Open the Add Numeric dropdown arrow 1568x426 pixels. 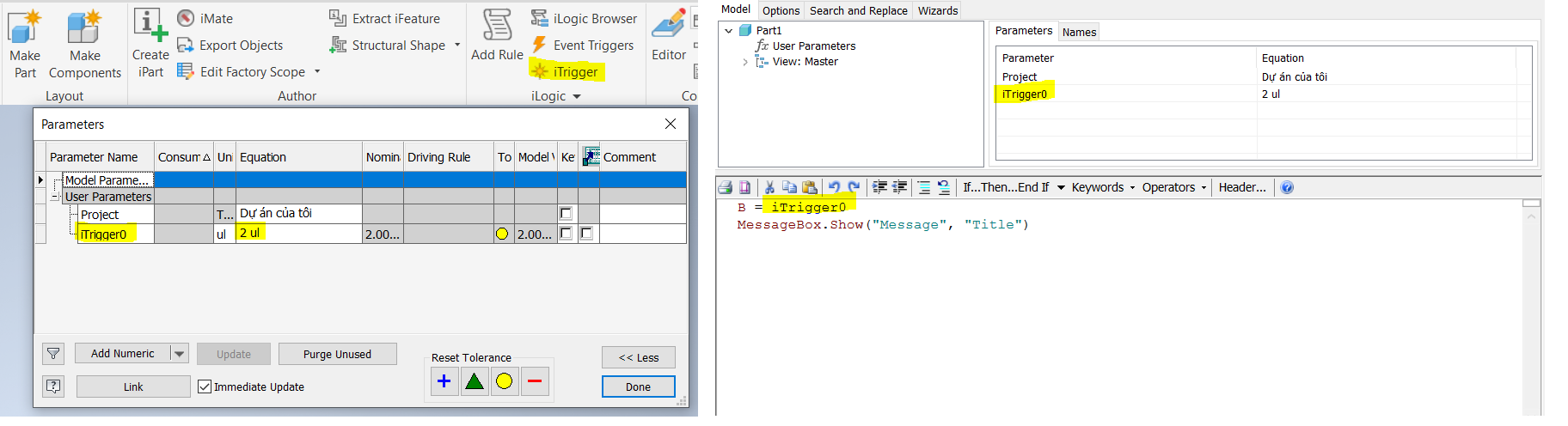[x=179, y=354]
